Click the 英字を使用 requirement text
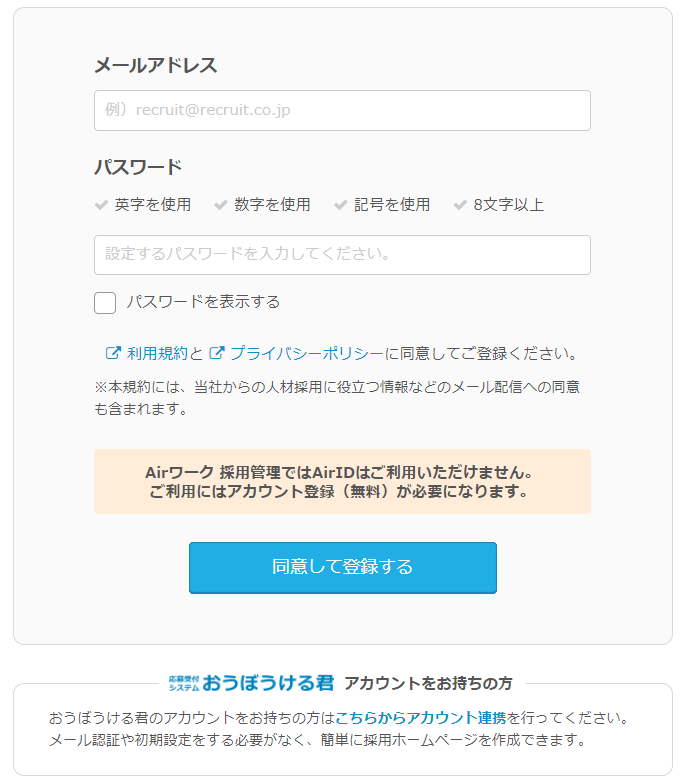Viewport: 687px width, 783px height. pyautogui.click(x=152, y=205)
